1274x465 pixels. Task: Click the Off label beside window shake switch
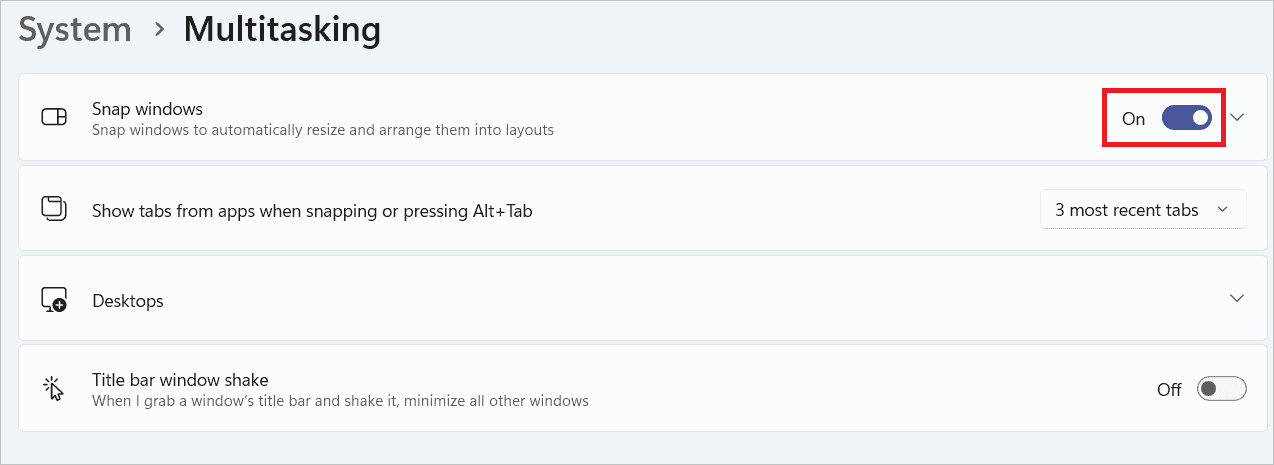(x=1169, y=390)
